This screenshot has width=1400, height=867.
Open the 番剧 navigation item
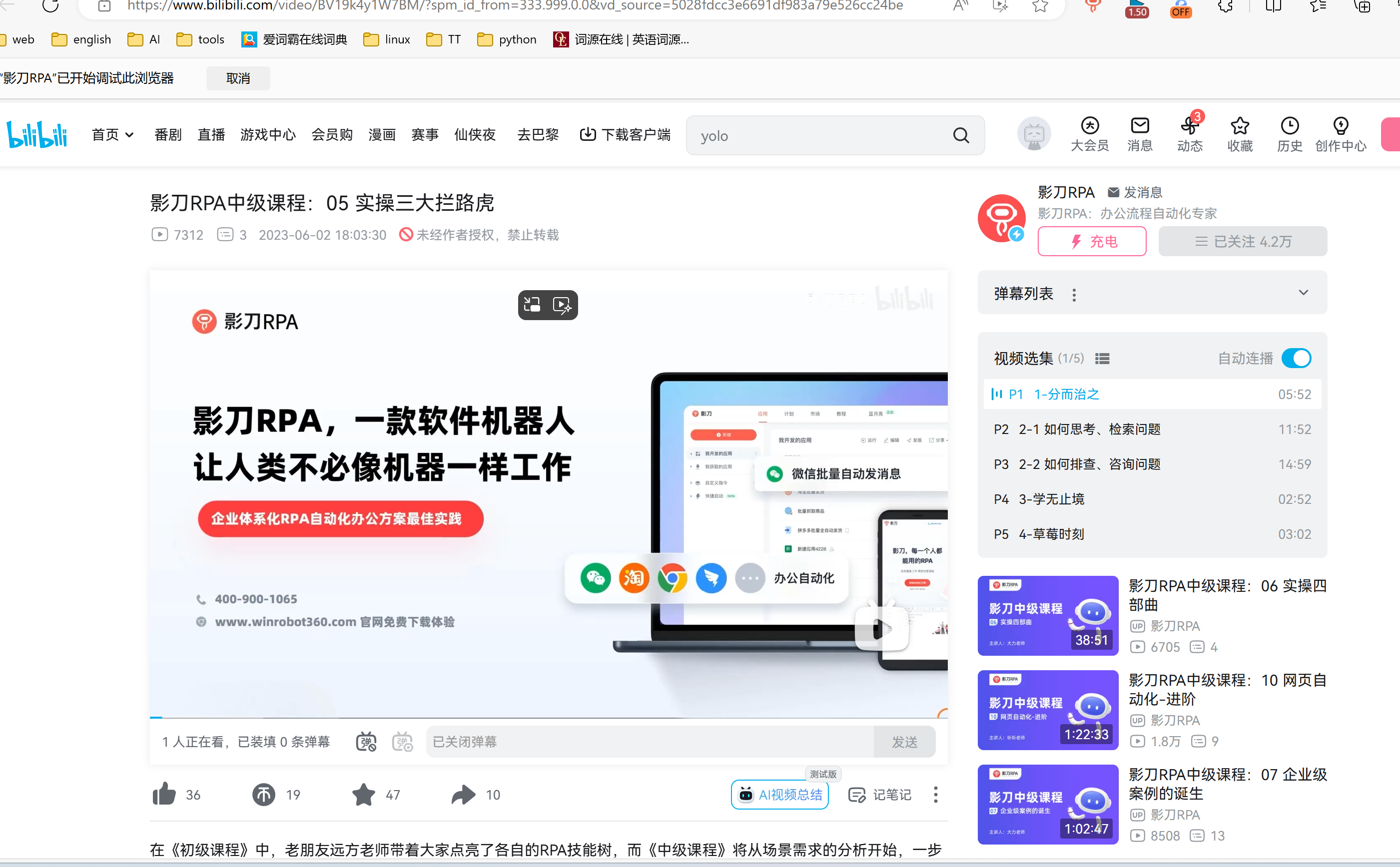click(x=167, y=135)
